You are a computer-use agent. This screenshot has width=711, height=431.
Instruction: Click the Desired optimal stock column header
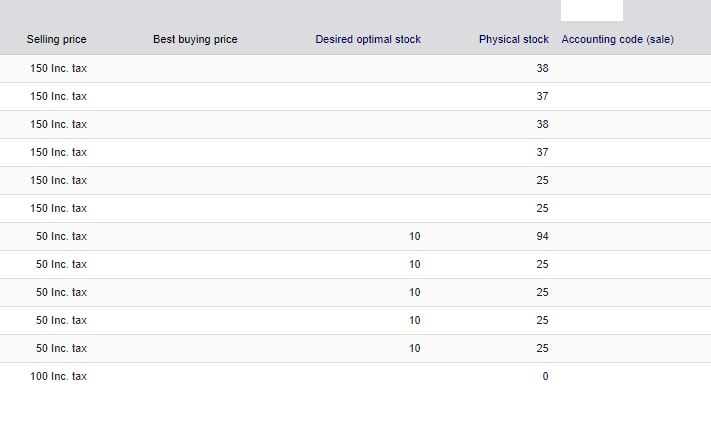(x=368, y=39)
